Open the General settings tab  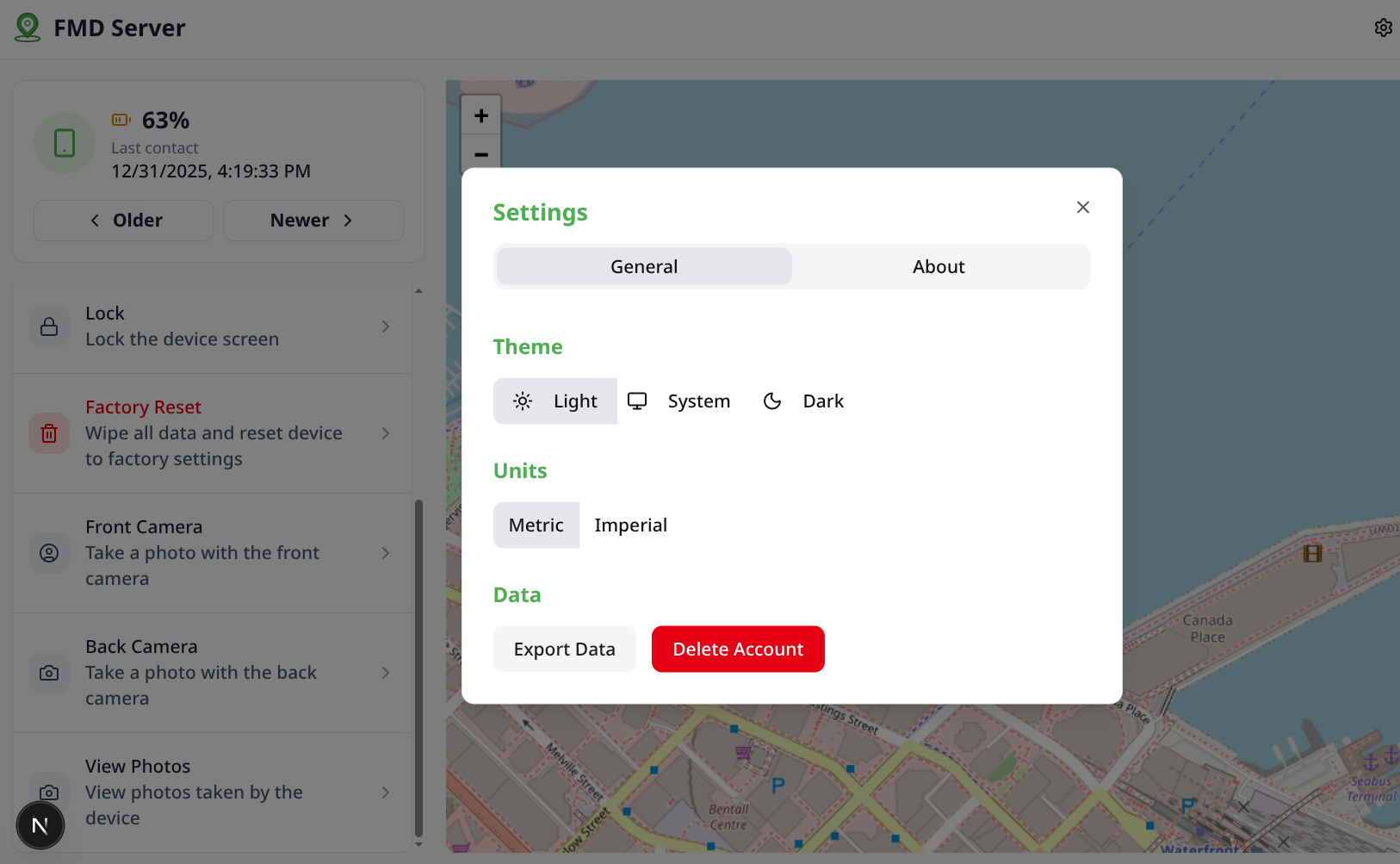coord(643,266)
